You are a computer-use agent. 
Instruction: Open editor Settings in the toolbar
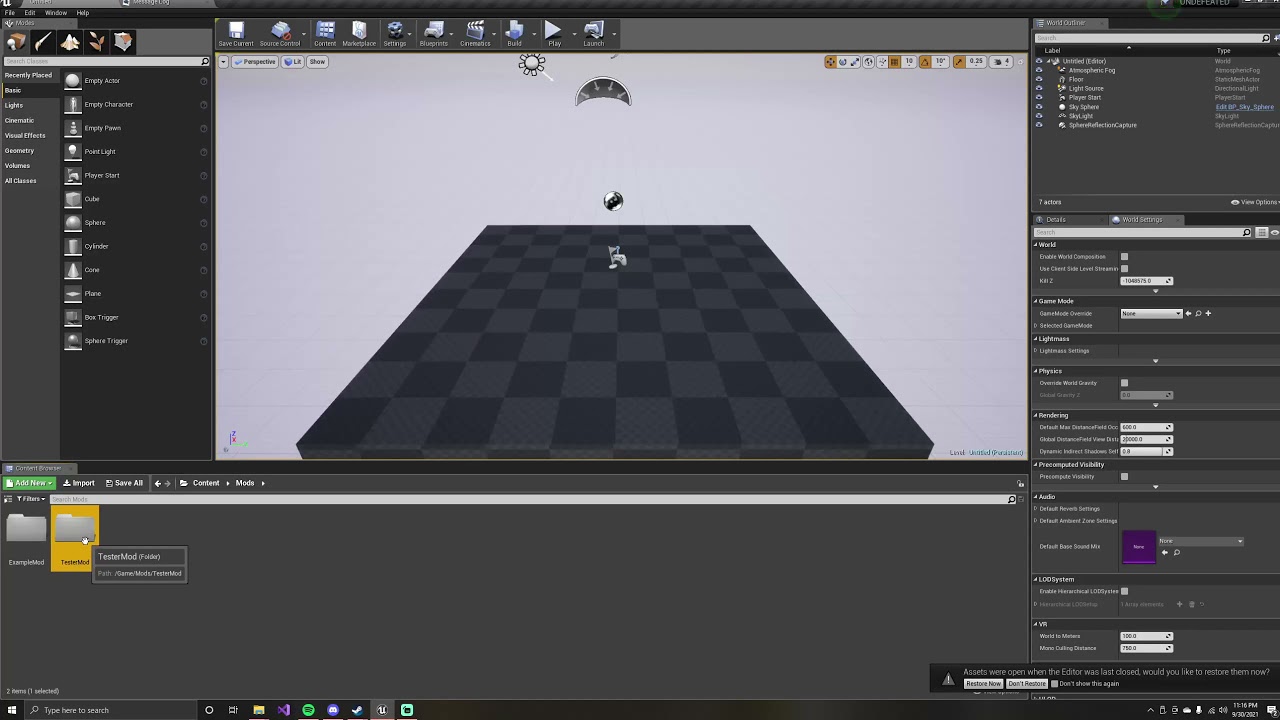(x=395, y=34)
